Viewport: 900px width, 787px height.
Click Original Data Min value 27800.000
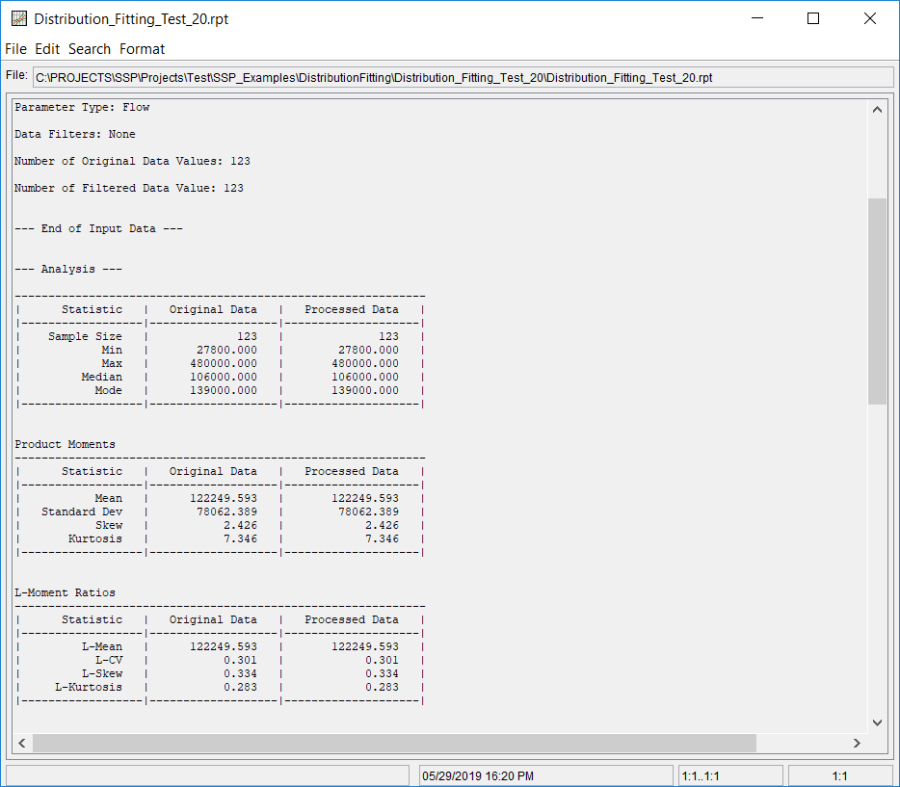point(227,350)
